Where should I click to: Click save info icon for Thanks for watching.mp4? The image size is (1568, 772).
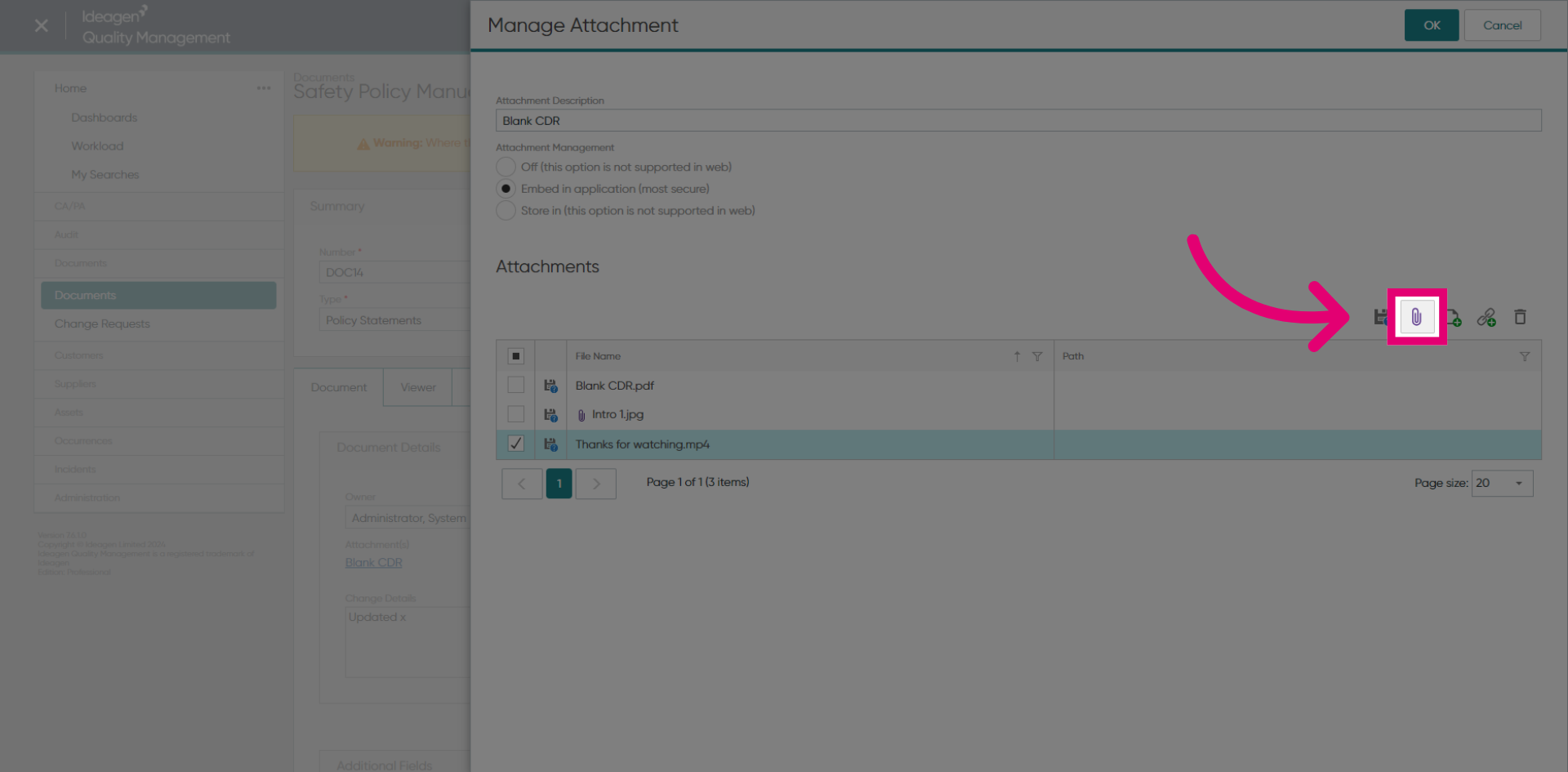point(550,444)
